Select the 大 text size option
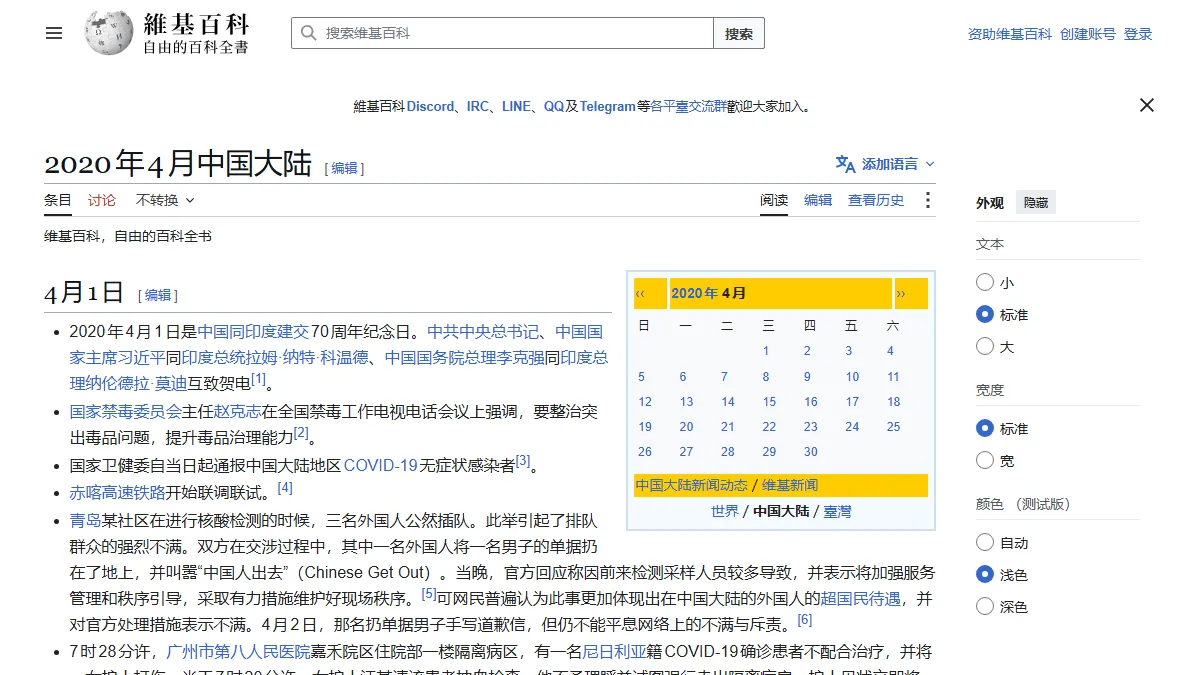 985,347
